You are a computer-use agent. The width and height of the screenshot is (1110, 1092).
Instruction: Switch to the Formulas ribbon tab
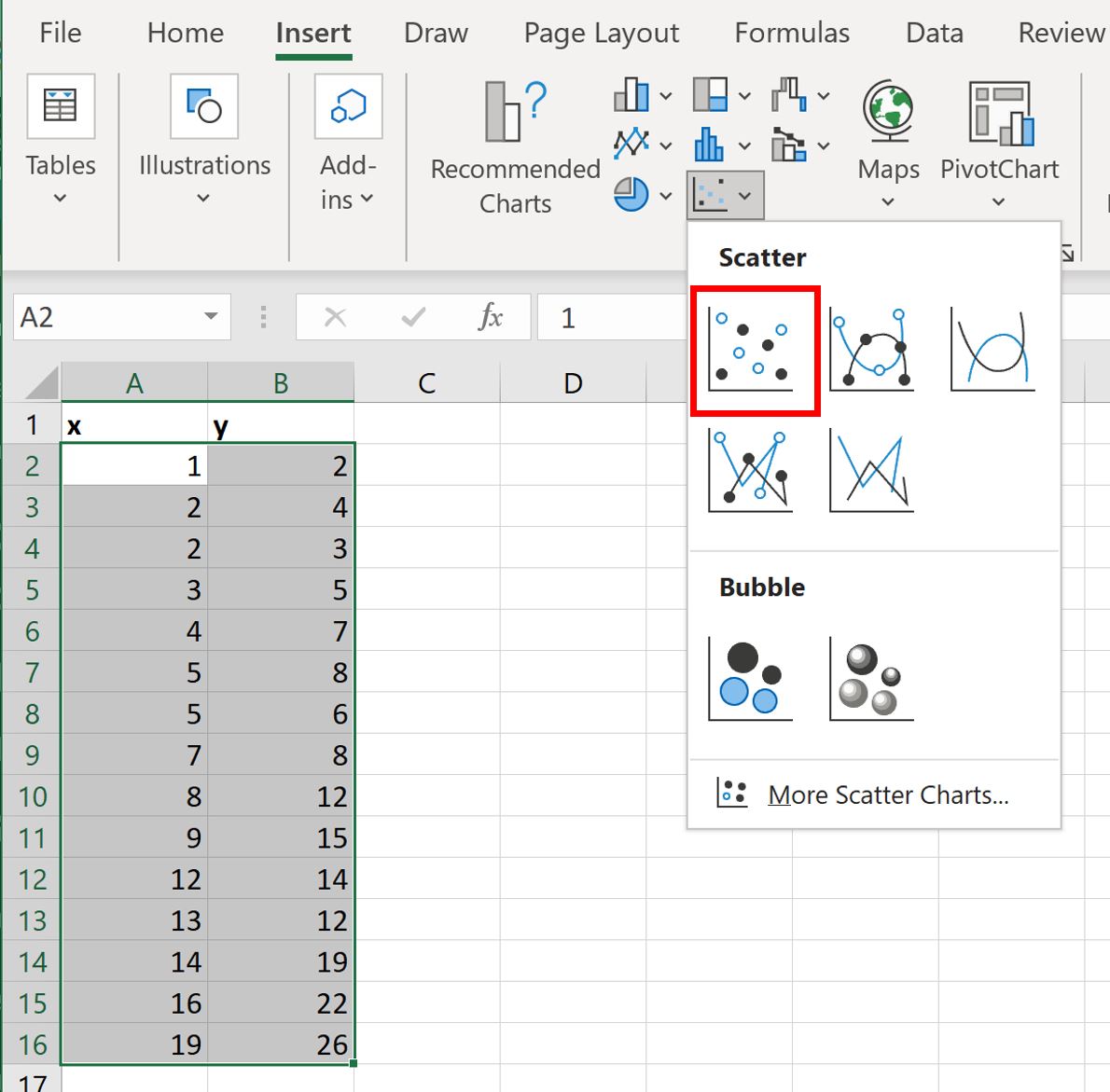(x=792, y=33)
